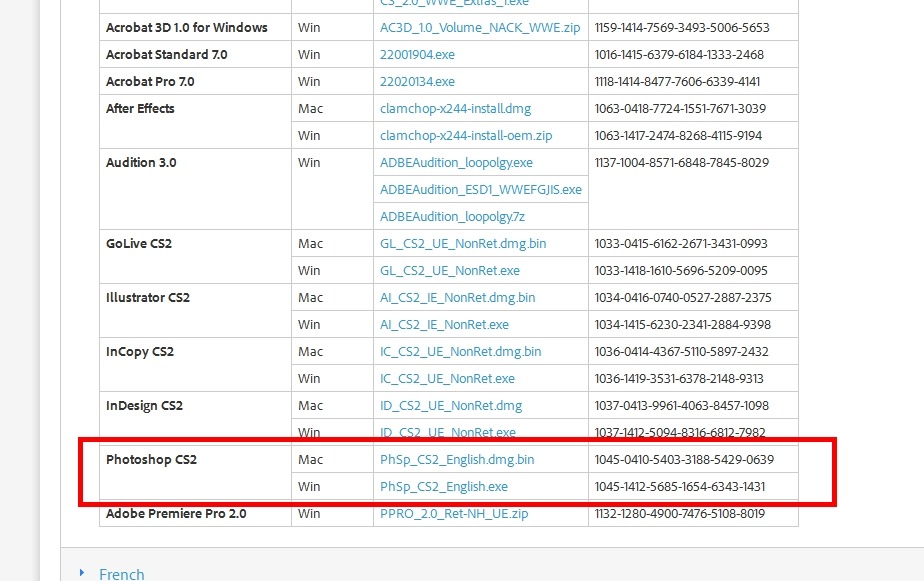The image size is (924, 581).
Task: Select serial 1036-1419-3531-6378-2148-9313
Action: 679,379
